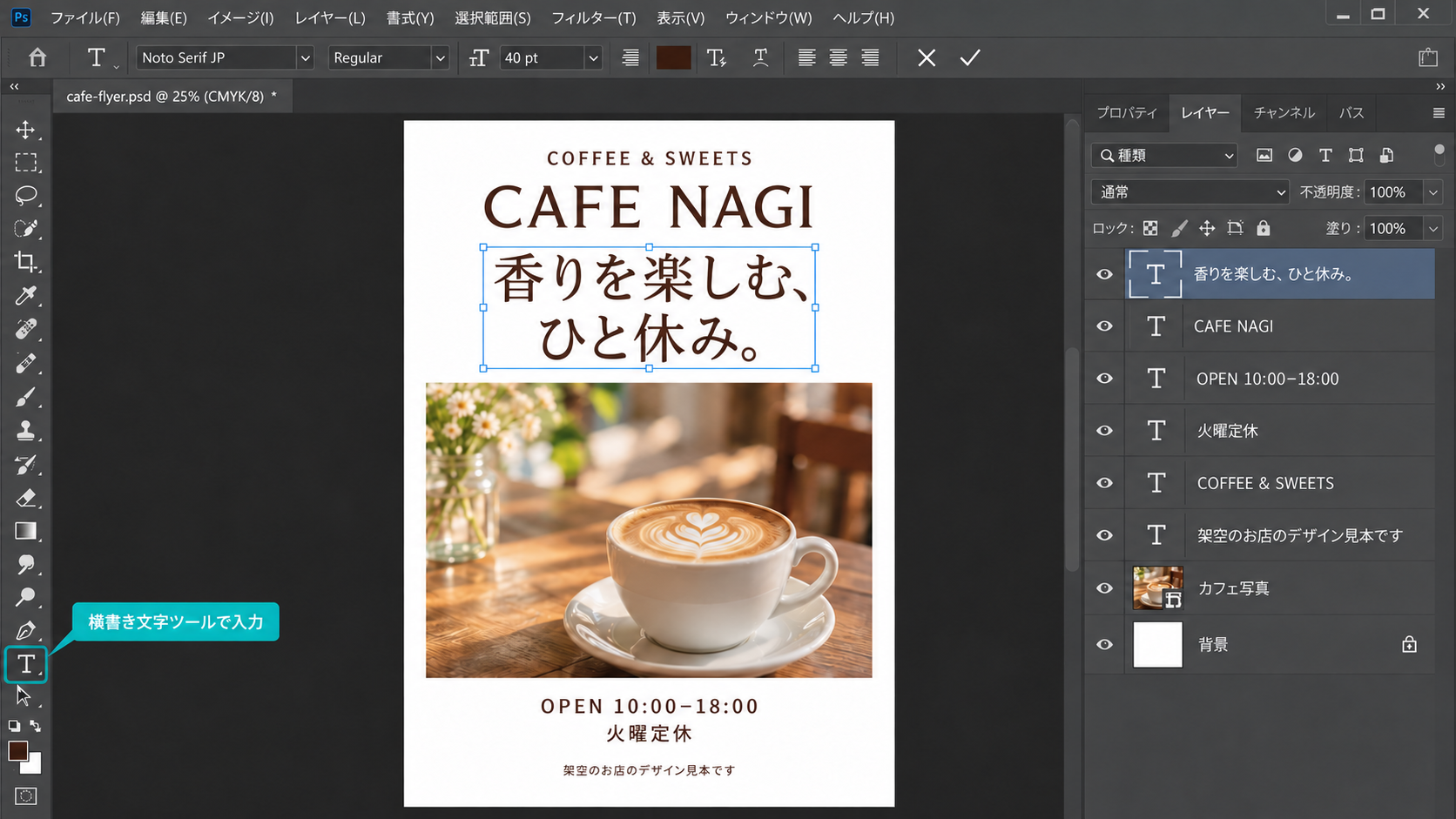
Task: Select the Eyedropper tool
Action: coord(25,295)
